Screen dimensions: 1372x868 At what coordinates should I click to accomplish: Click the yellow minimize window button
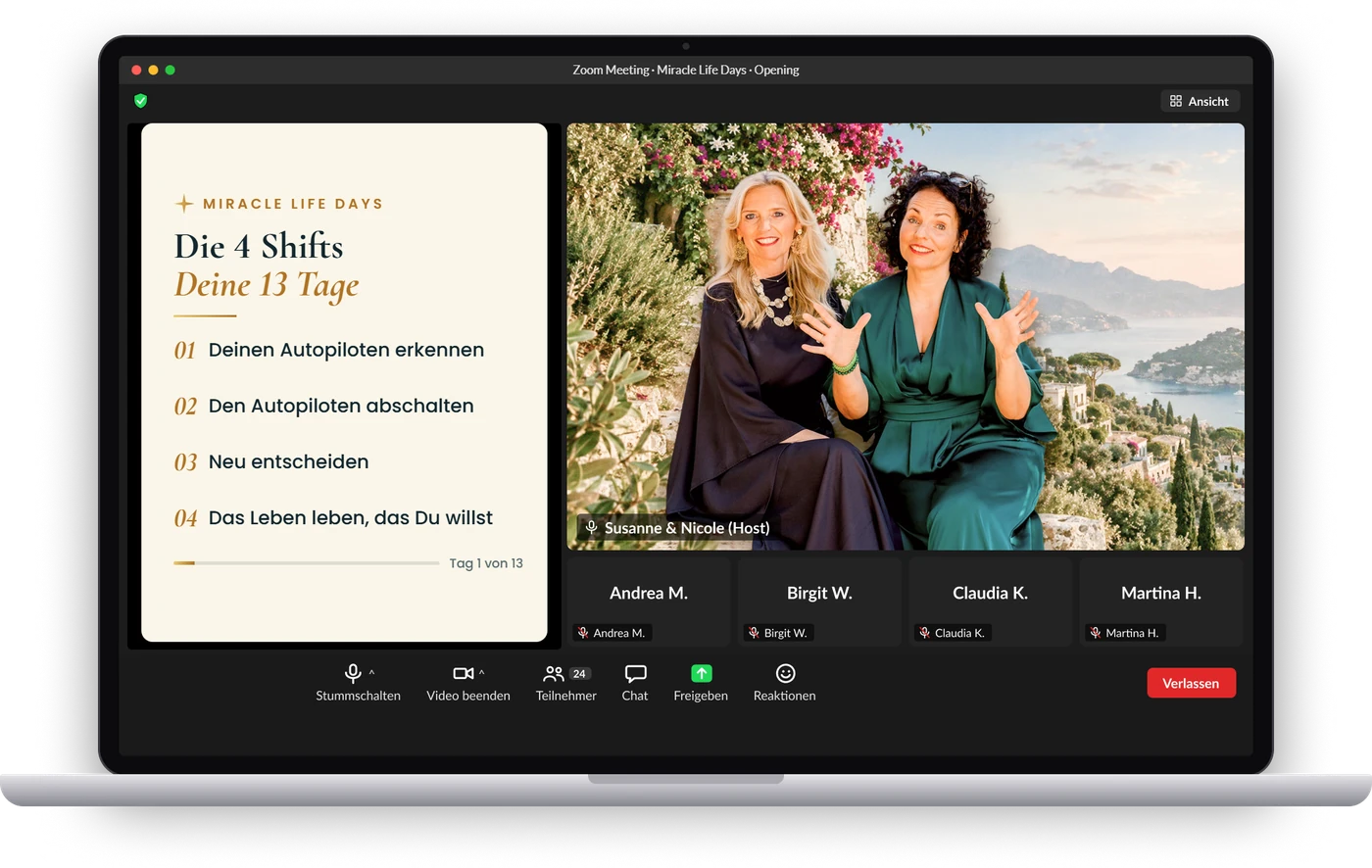[x=153, y=70]
